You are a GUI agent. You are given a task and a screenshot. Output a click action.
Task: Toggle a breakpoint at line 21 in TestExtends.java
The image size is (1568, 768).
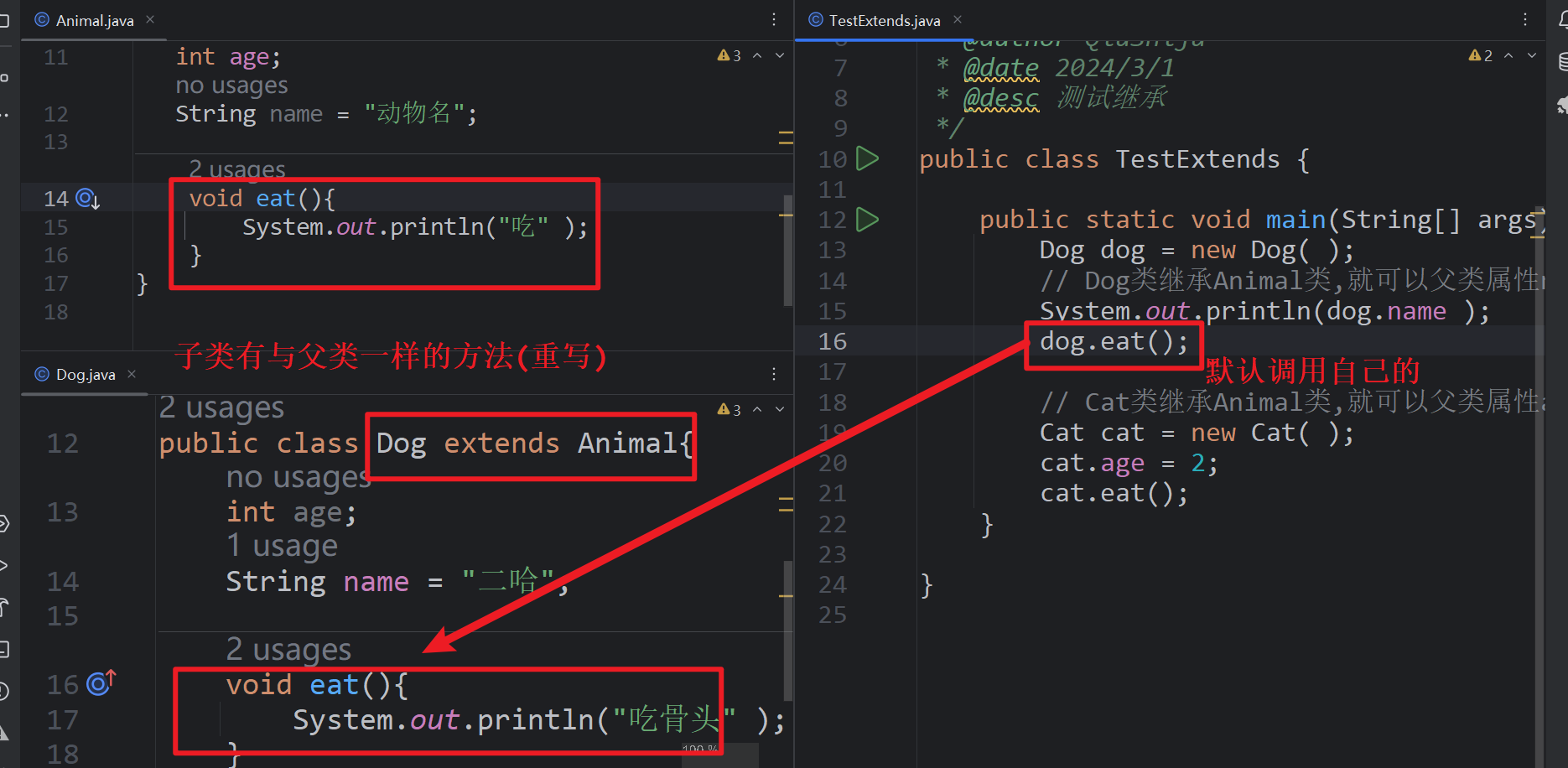pyautogui.click(x=833, y=493)
